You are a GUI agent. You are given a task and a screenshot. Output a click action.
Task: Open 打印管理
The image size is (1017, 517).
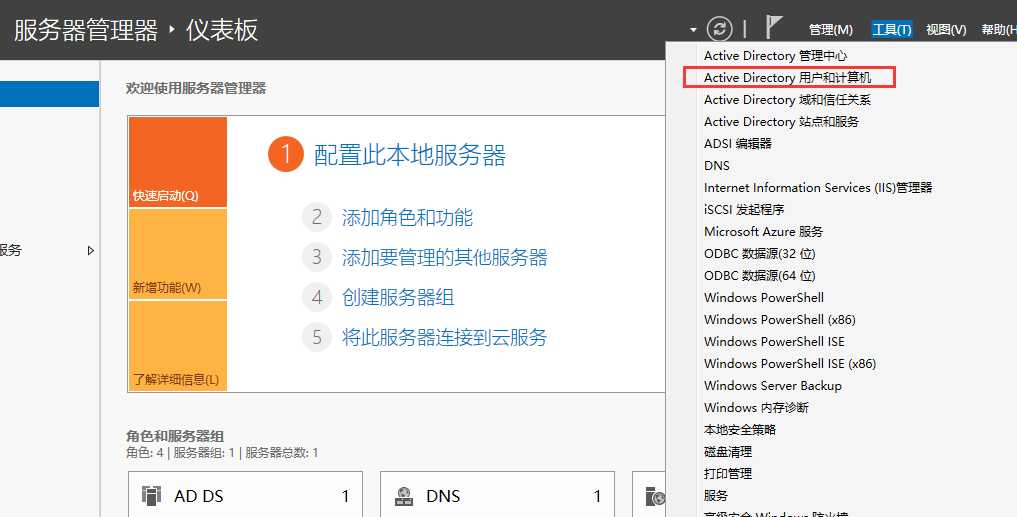click(728, 474)
